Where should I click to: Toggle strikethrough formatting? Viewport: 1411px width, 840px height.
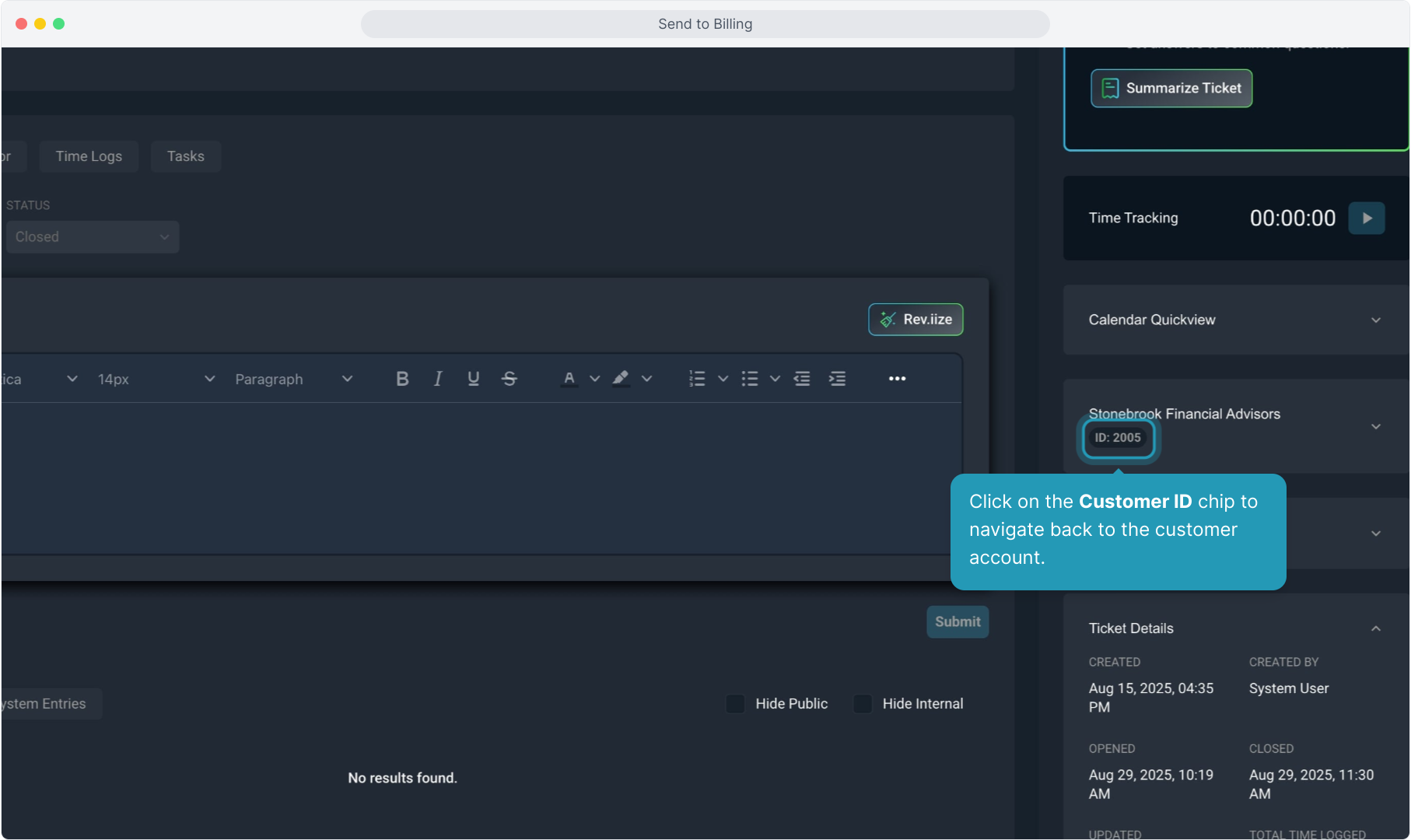[509, 379]
